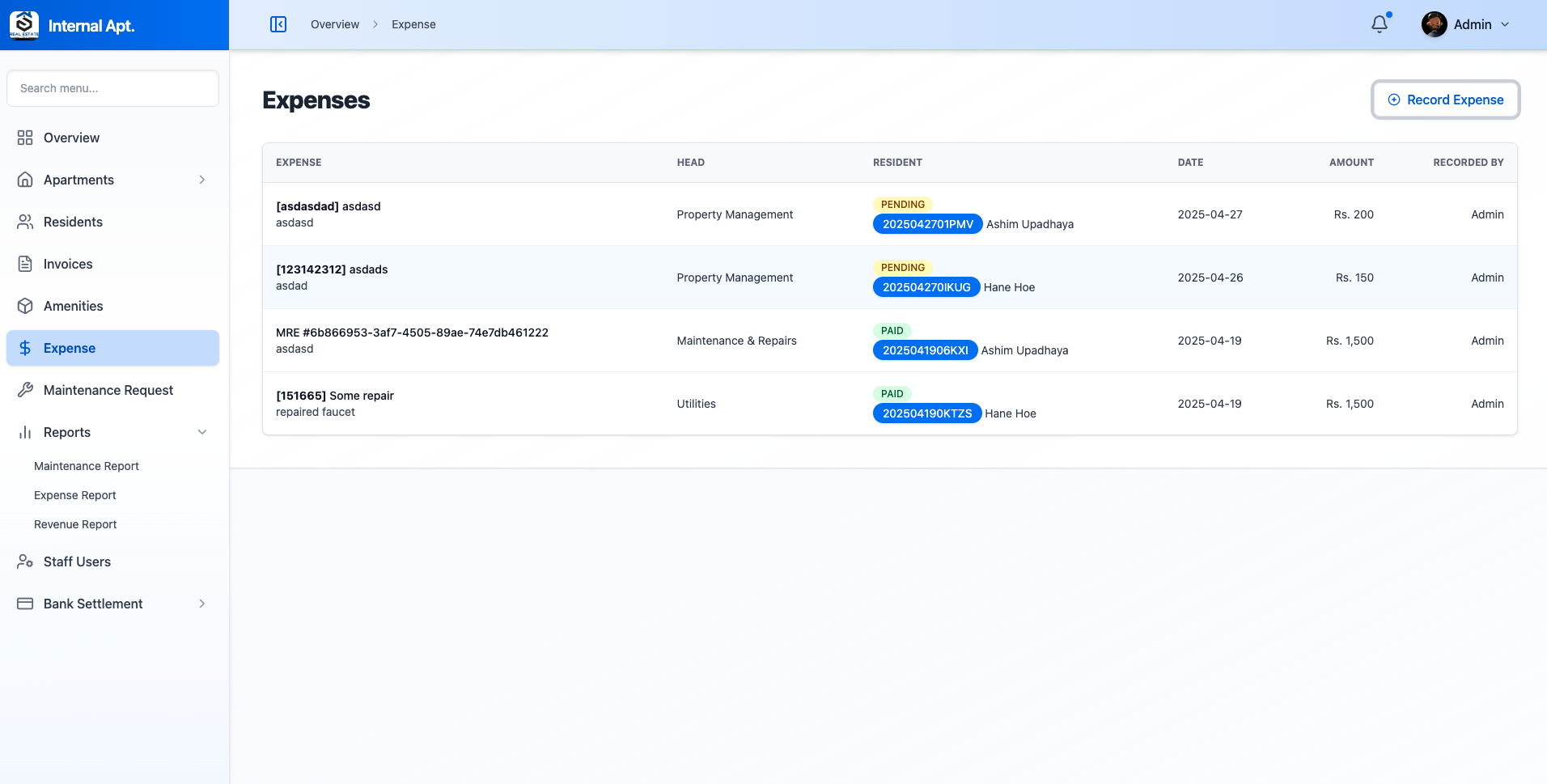Select the Residents people icon
The image size is (1547, 784).
tap(24, 222)
